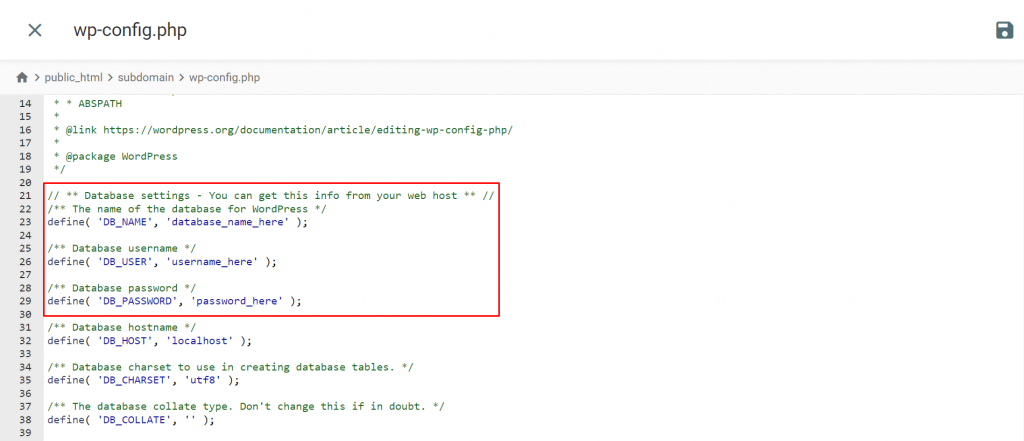
Task: Click 'DB_CHARSET' constant on line 35
Action: click(x=135, y=380)
